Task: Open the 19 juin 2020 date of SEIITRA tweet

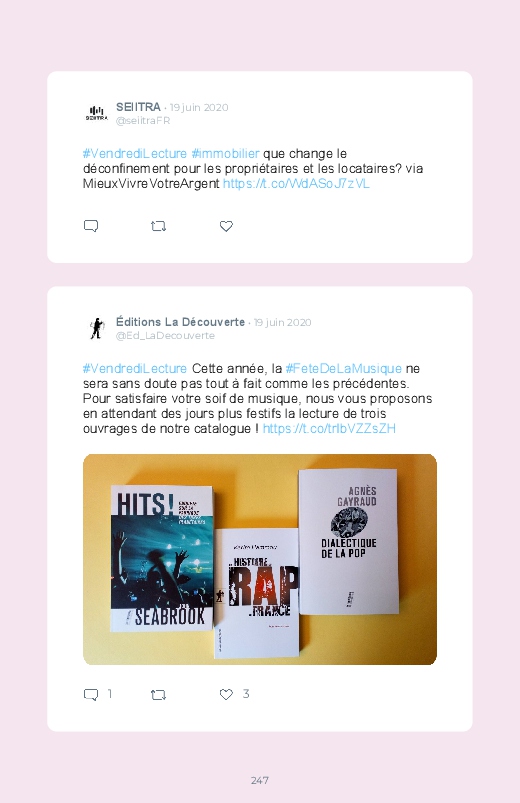Action: (199, 108)
